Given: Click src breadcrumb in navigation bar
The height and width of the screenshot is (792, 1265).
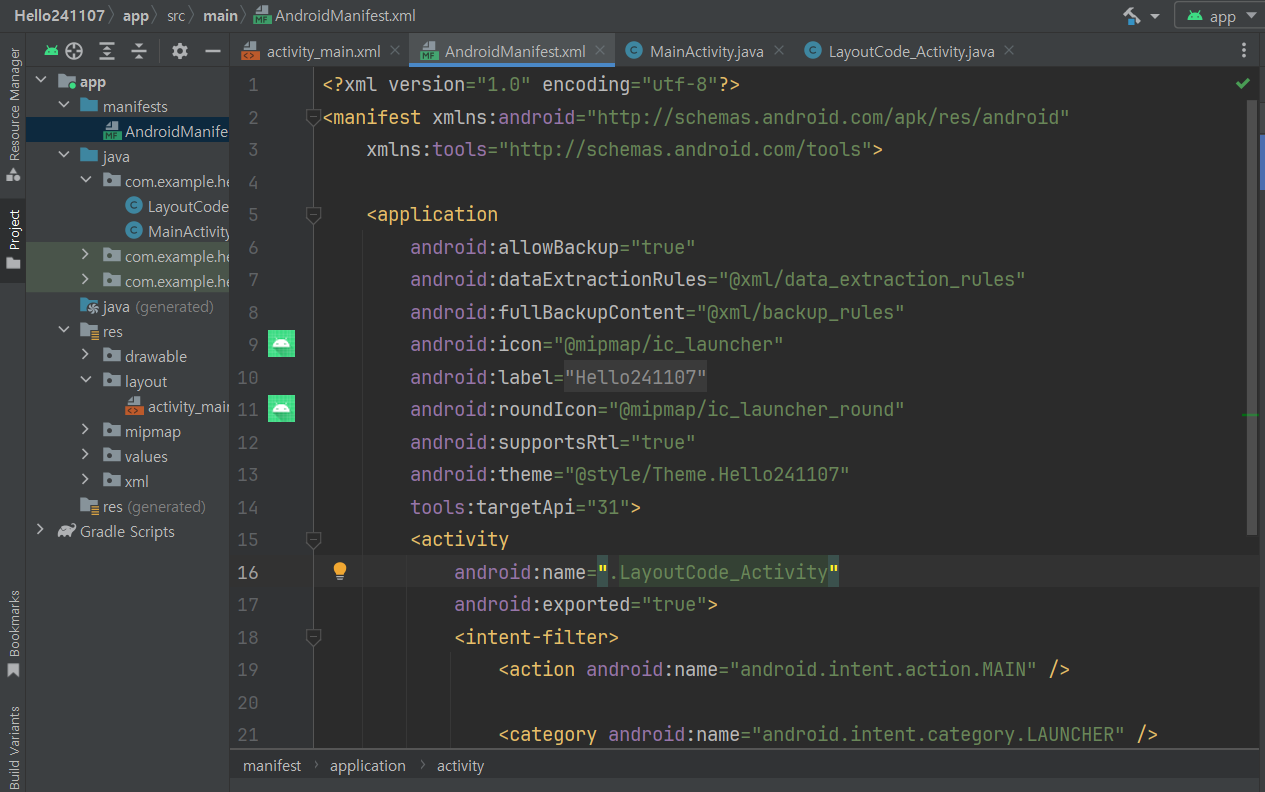Looking at the screenshot, I should [x=176, y=15].
